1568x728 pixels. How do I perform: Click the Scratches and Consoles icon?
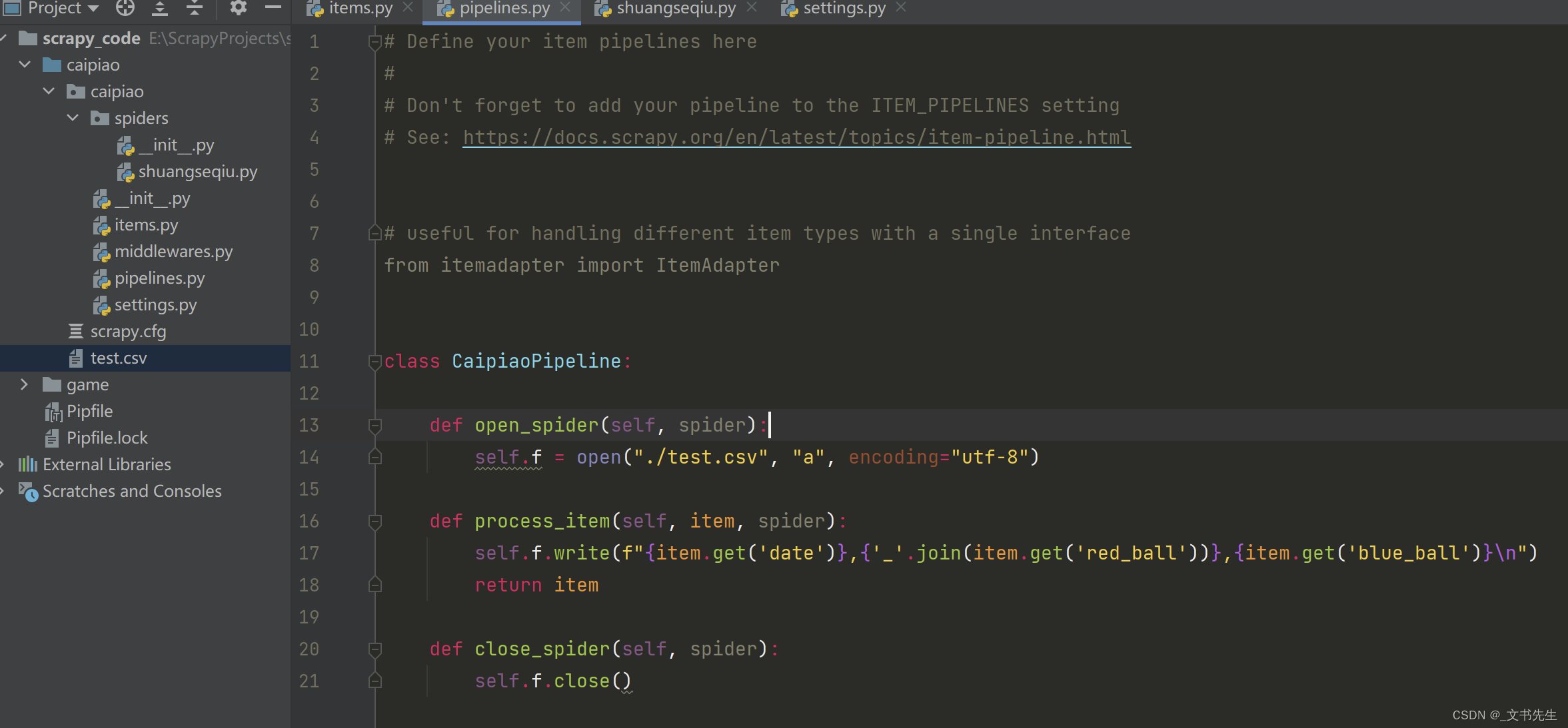pyautogui.click(x=28, y=492)
